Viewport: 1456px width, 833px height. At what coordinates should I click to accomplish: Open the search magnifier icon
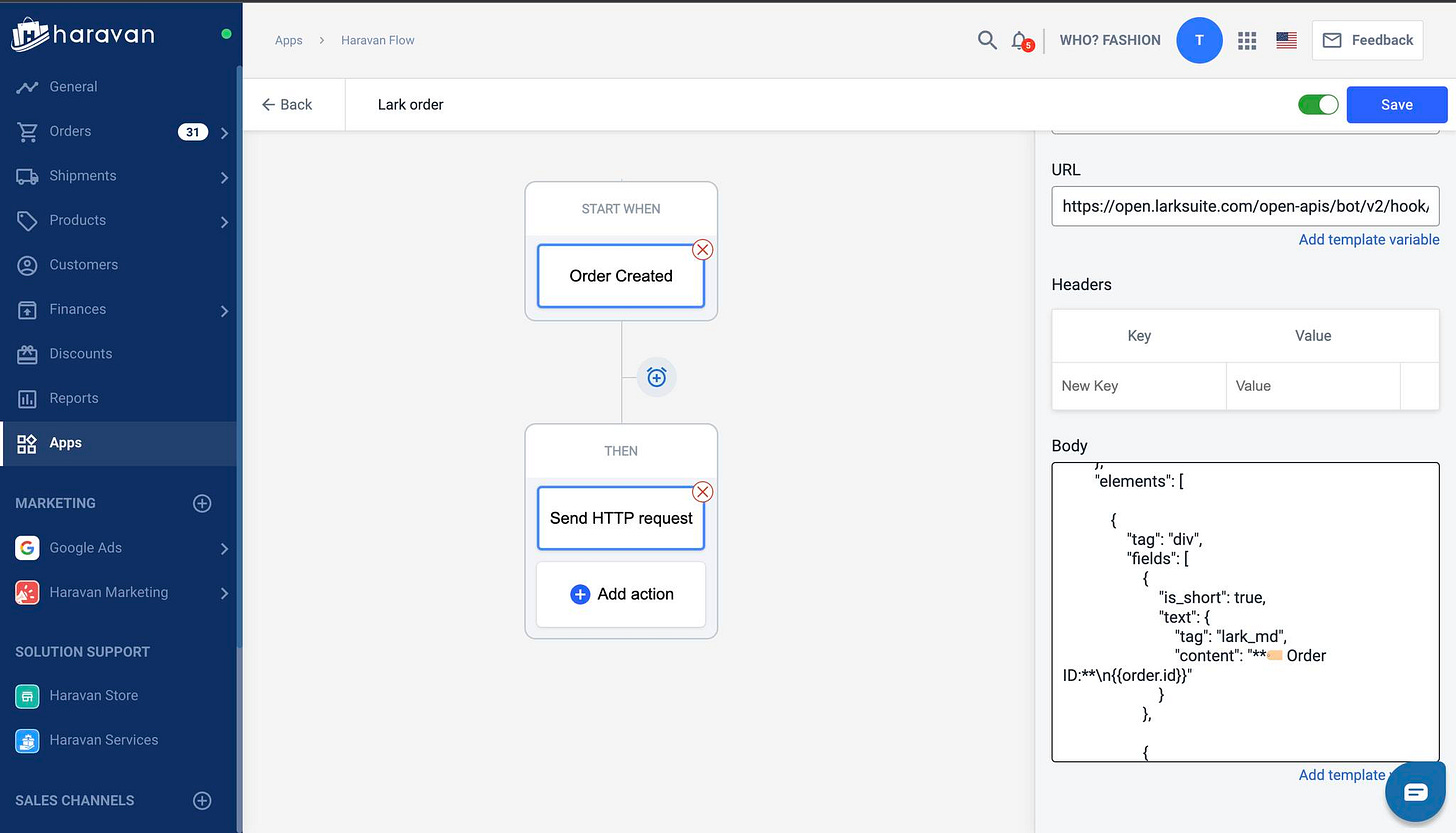coord(987,40)
